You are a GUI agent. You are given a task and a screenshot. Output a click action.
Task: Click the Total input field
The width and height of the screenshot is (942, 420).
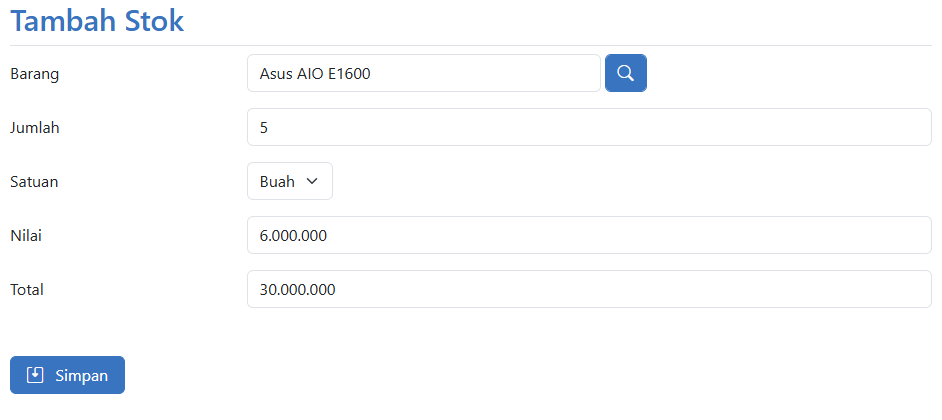click(x=589, y=289)
